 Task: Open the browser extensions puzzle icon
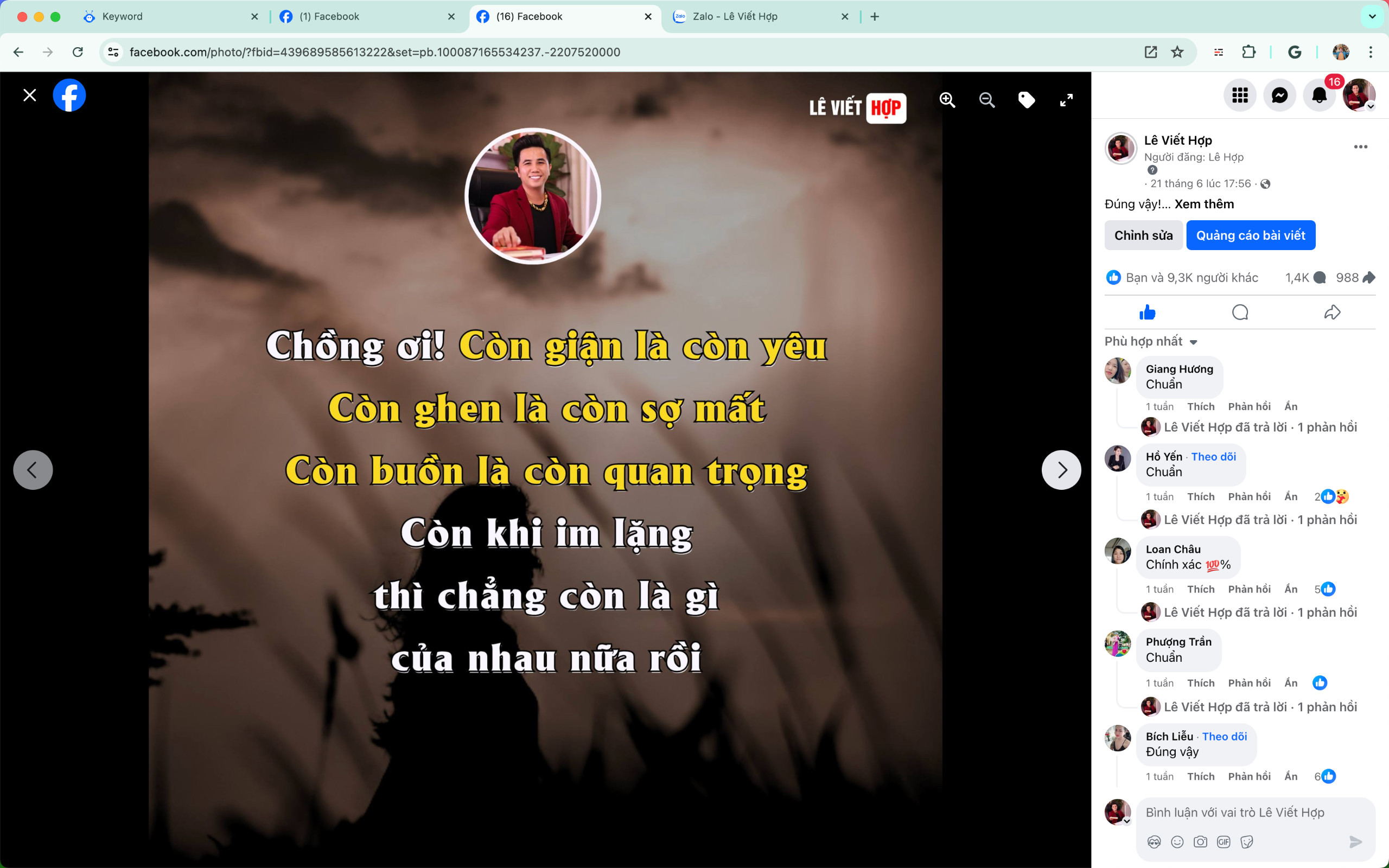point(1248,52)
